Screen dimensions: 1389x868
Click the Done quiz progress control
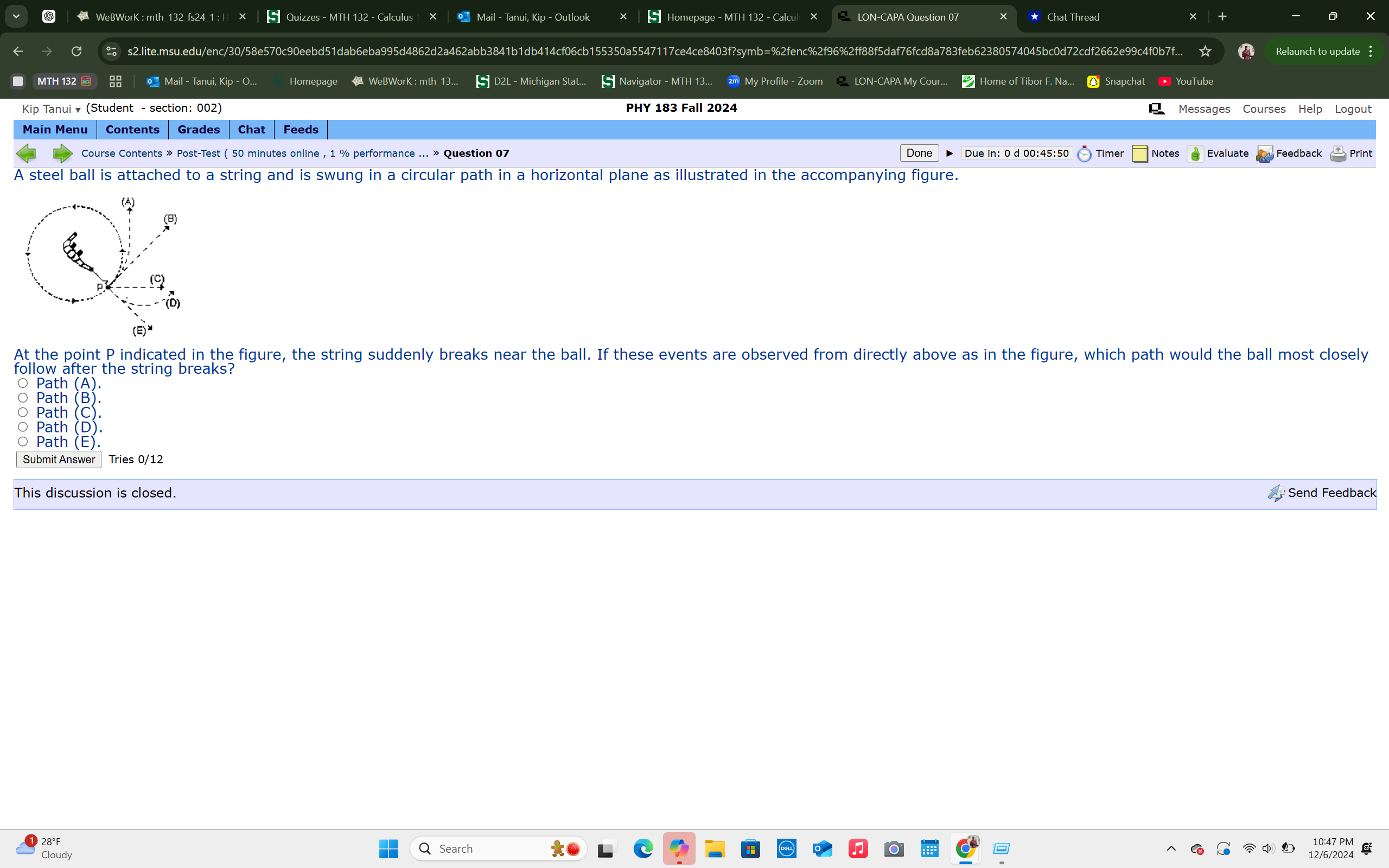pos(919,152)
